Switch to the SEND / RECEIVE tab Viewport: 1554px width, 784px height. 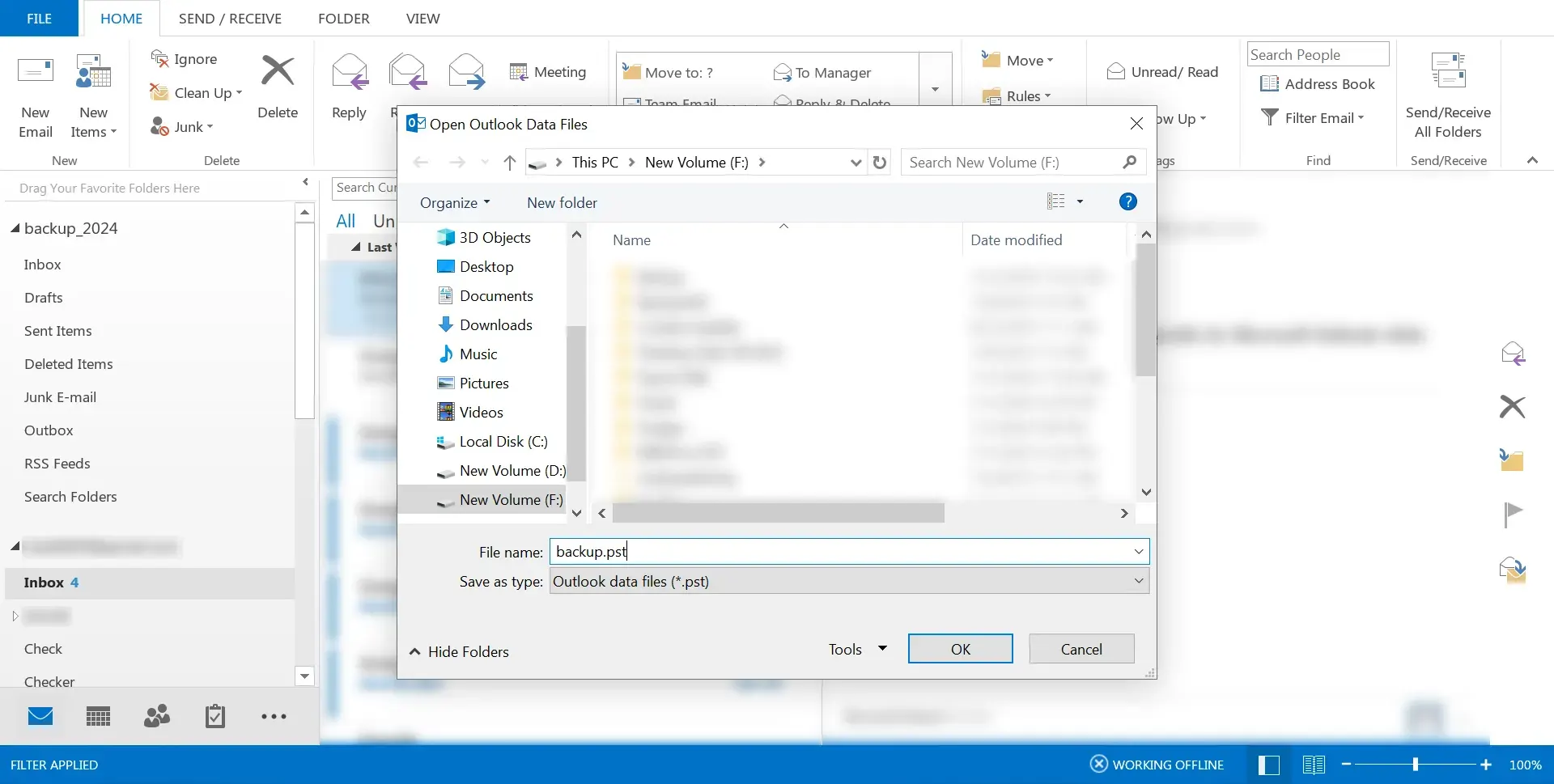230,18
